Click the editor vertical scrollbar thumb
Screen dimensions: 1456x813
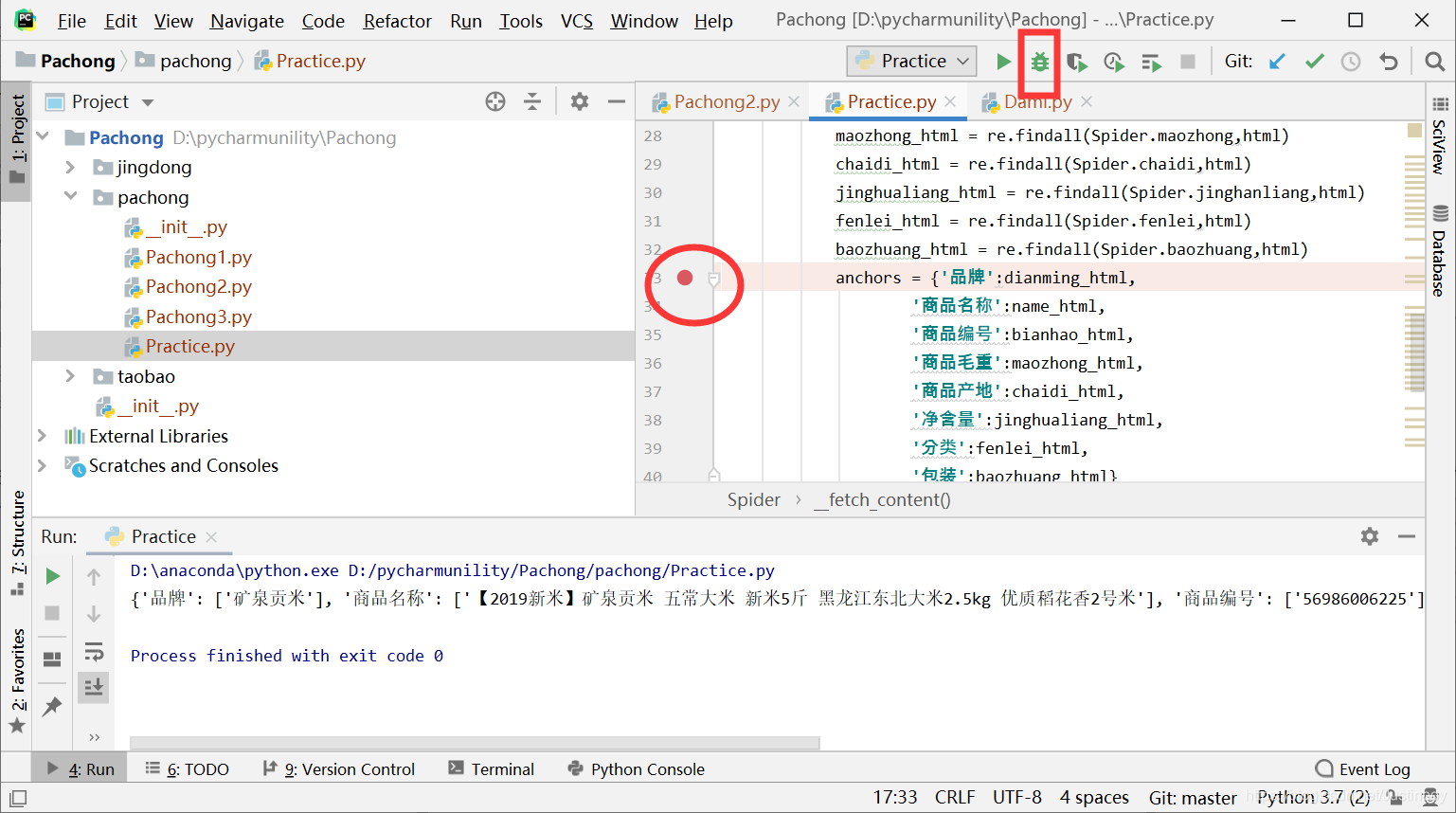1416,351
